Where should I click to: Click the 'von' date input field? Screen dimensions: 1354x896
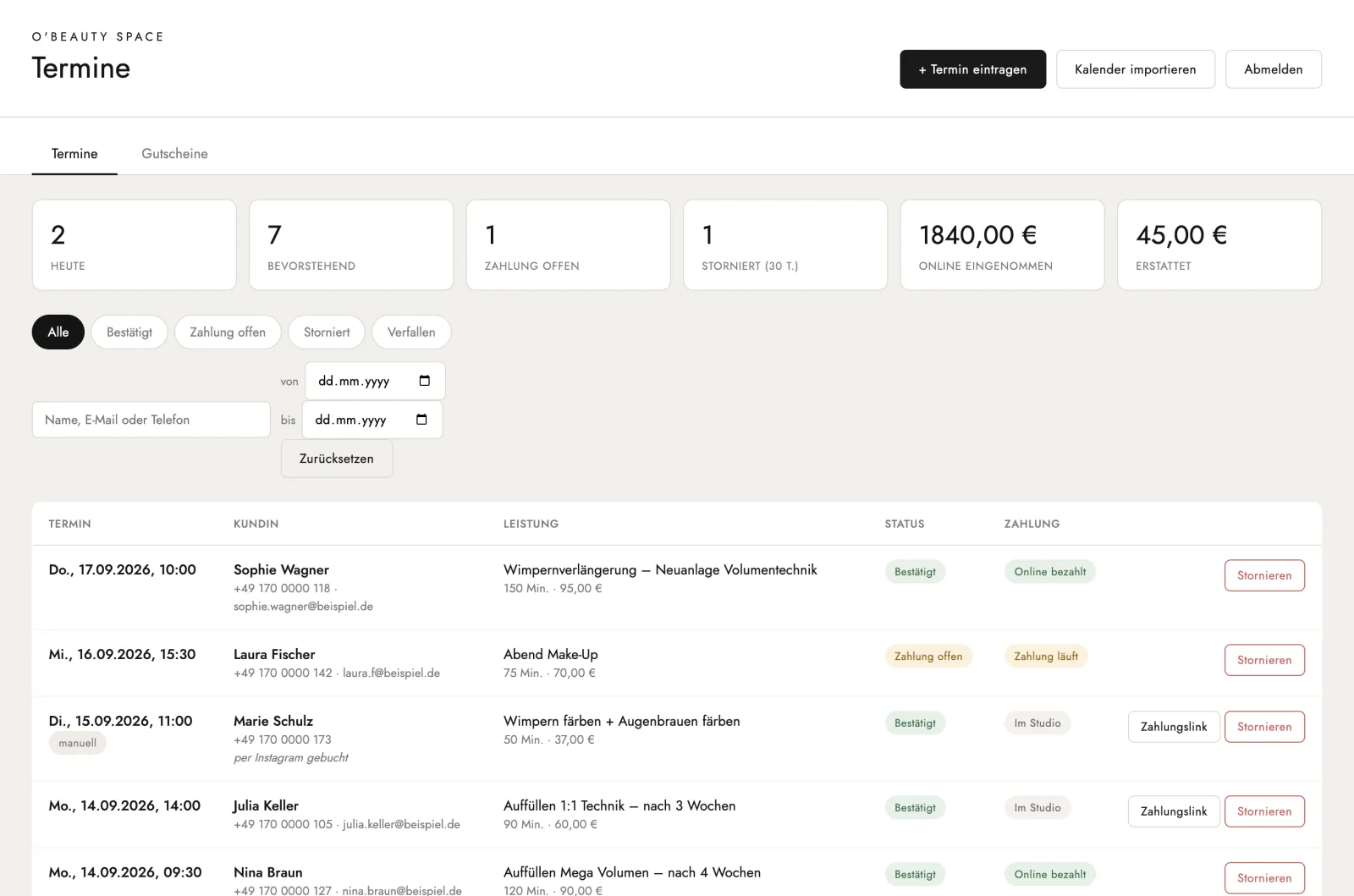(x=375, y=381)
